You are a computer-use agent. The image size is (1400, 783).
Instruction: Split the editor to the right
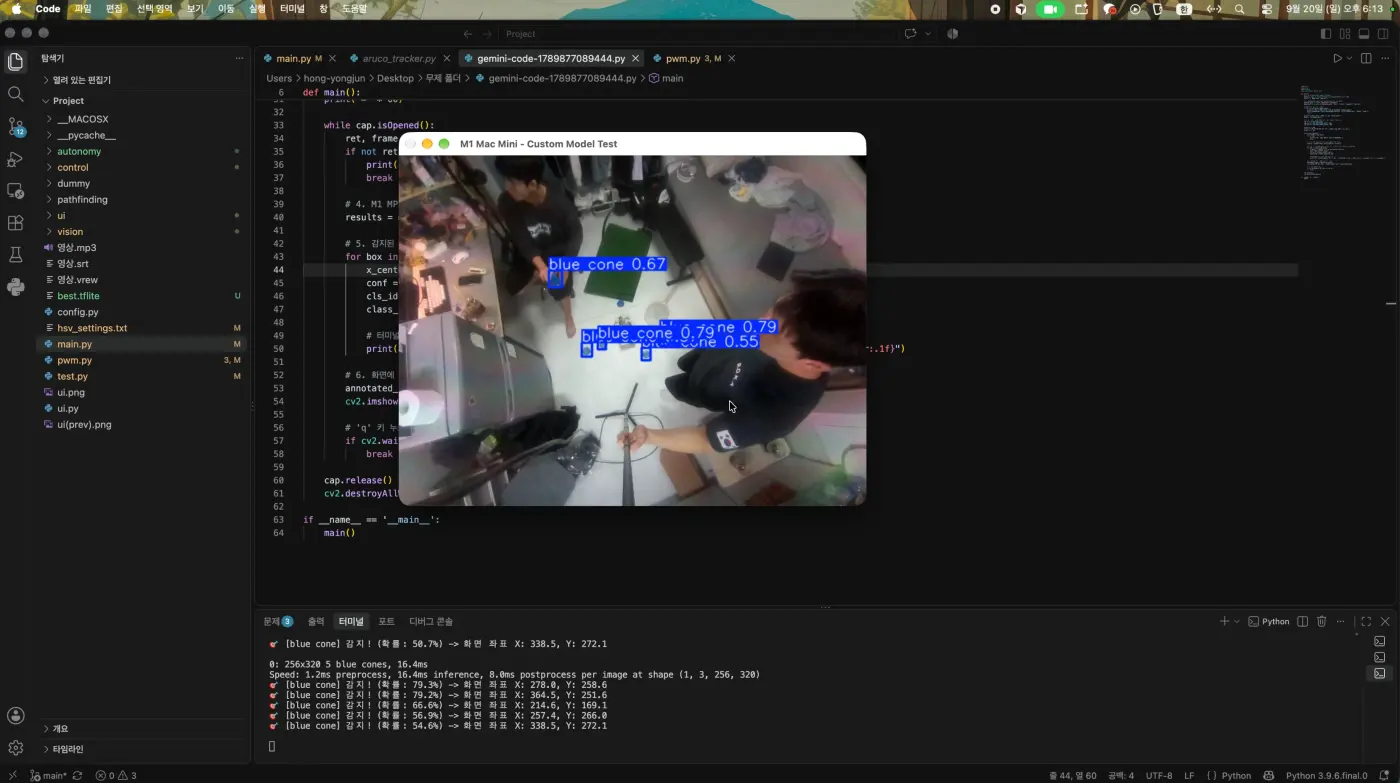(1365, 58)
